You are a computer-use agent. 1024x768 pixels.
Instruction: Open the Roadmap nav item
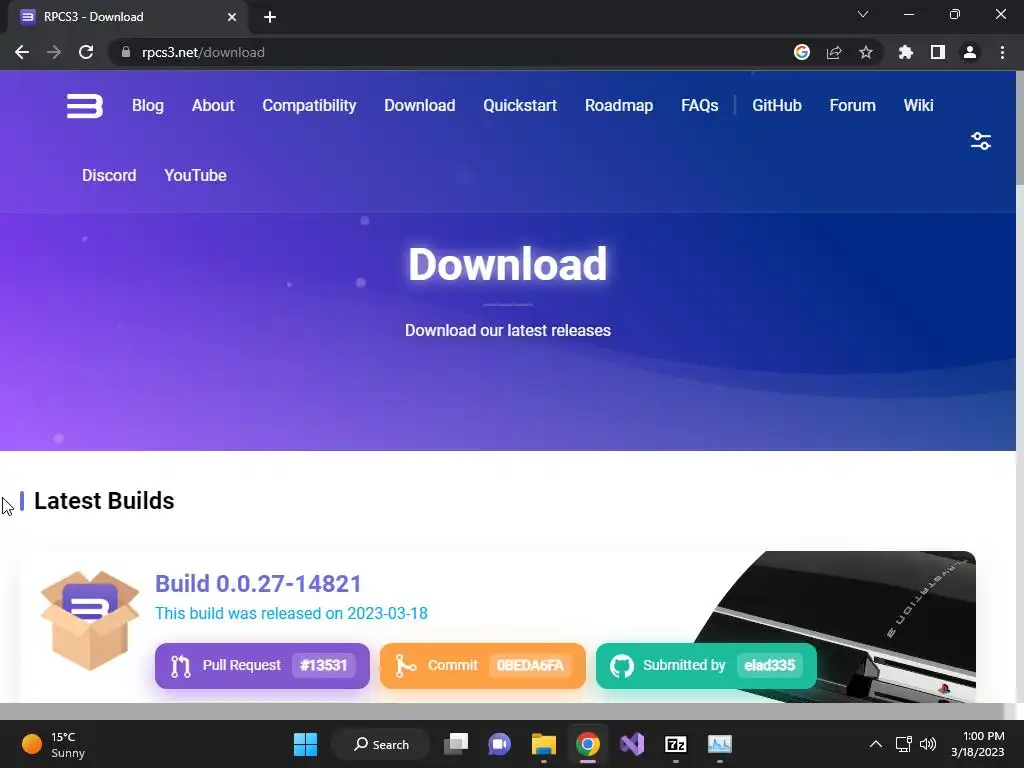point(618,106)
